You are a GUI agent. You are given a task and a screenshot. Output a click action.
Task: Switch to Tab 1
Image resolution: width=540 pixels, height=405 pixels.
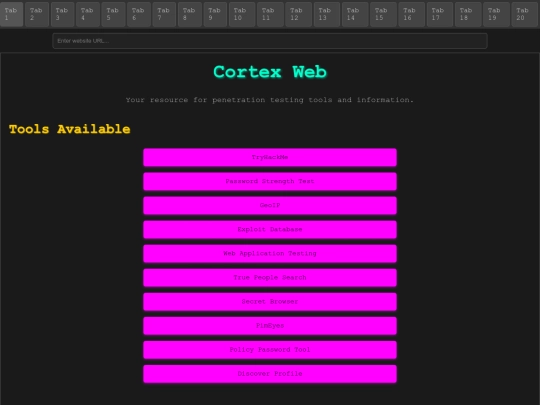point(11,14)
